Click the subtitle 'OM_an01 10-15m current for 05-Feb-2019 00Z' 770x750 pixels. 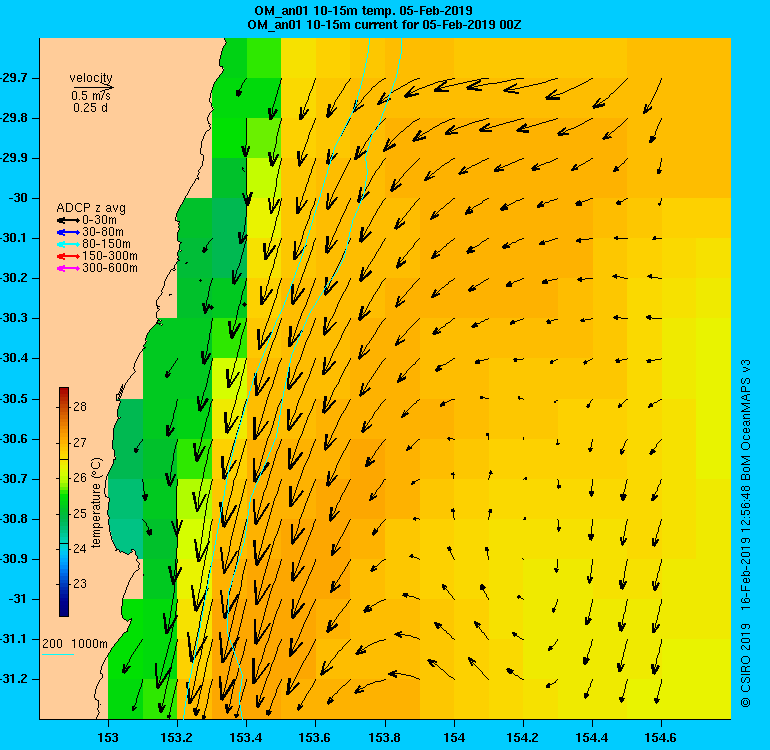click(x=384, y=25)
